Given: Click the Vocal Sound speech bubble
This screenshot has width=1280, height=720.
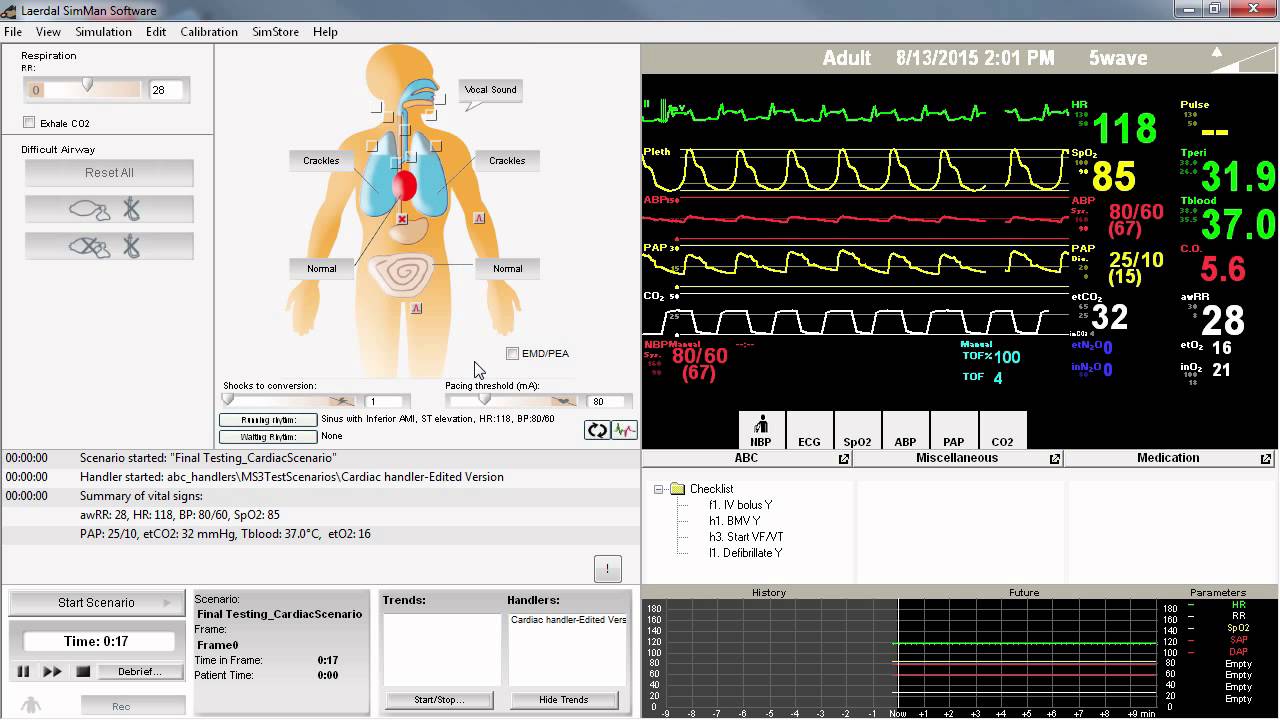Looking at the screenshot, I should [x=490, y=92].
